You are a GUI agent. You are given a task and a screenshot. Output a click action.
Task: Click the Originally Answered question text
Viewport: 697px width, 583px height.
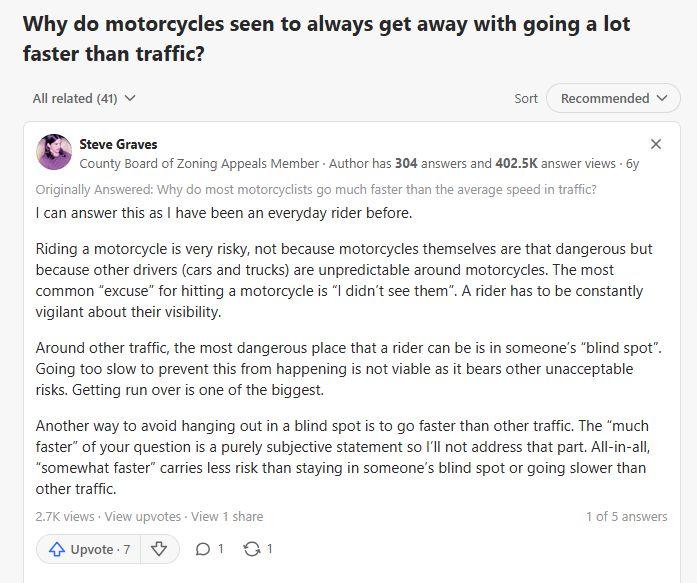click(316, 189)
